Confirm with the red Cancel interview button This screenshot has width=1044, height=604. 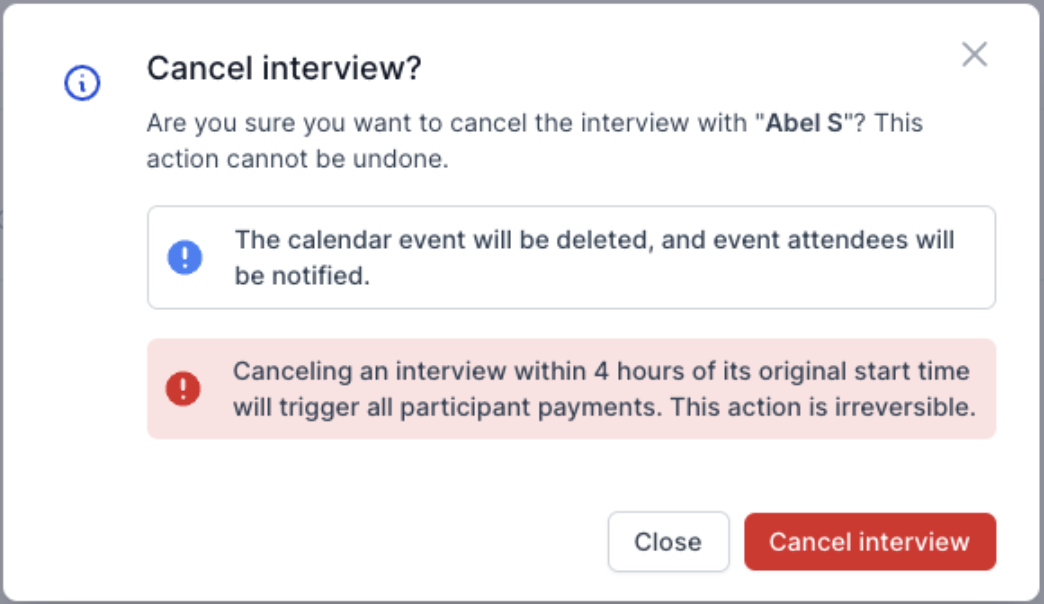869,542
